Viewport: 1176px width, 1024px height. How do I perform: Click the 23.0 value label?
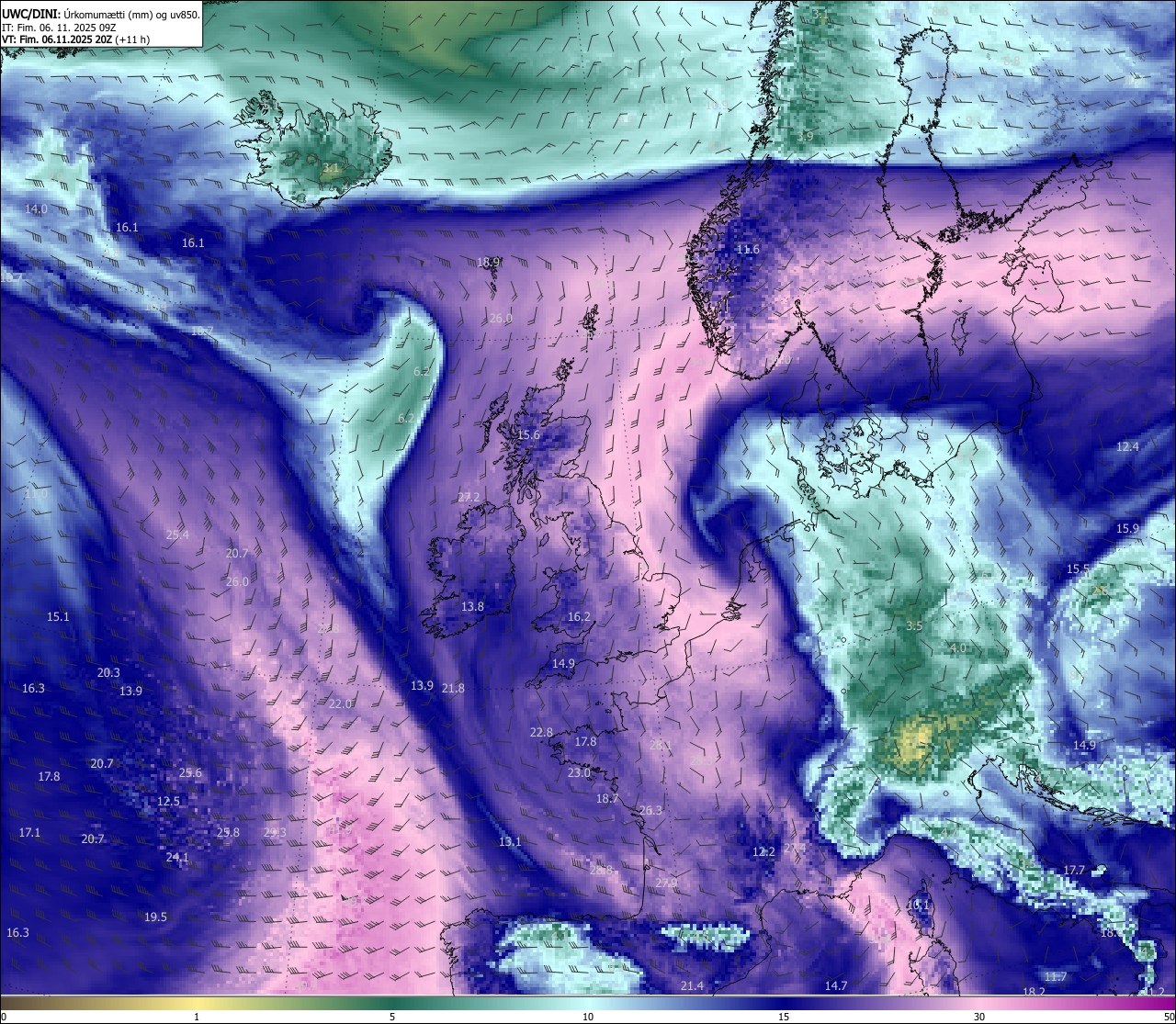(x=579, y=773)
